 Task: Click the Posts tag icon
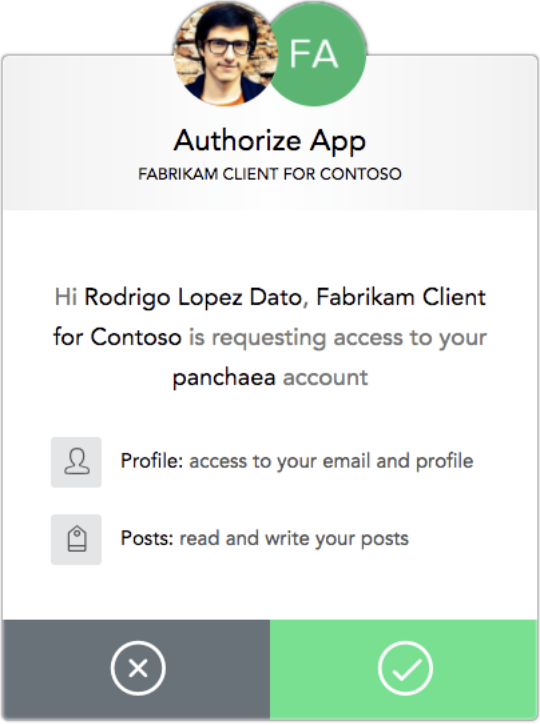pos(76,539)
